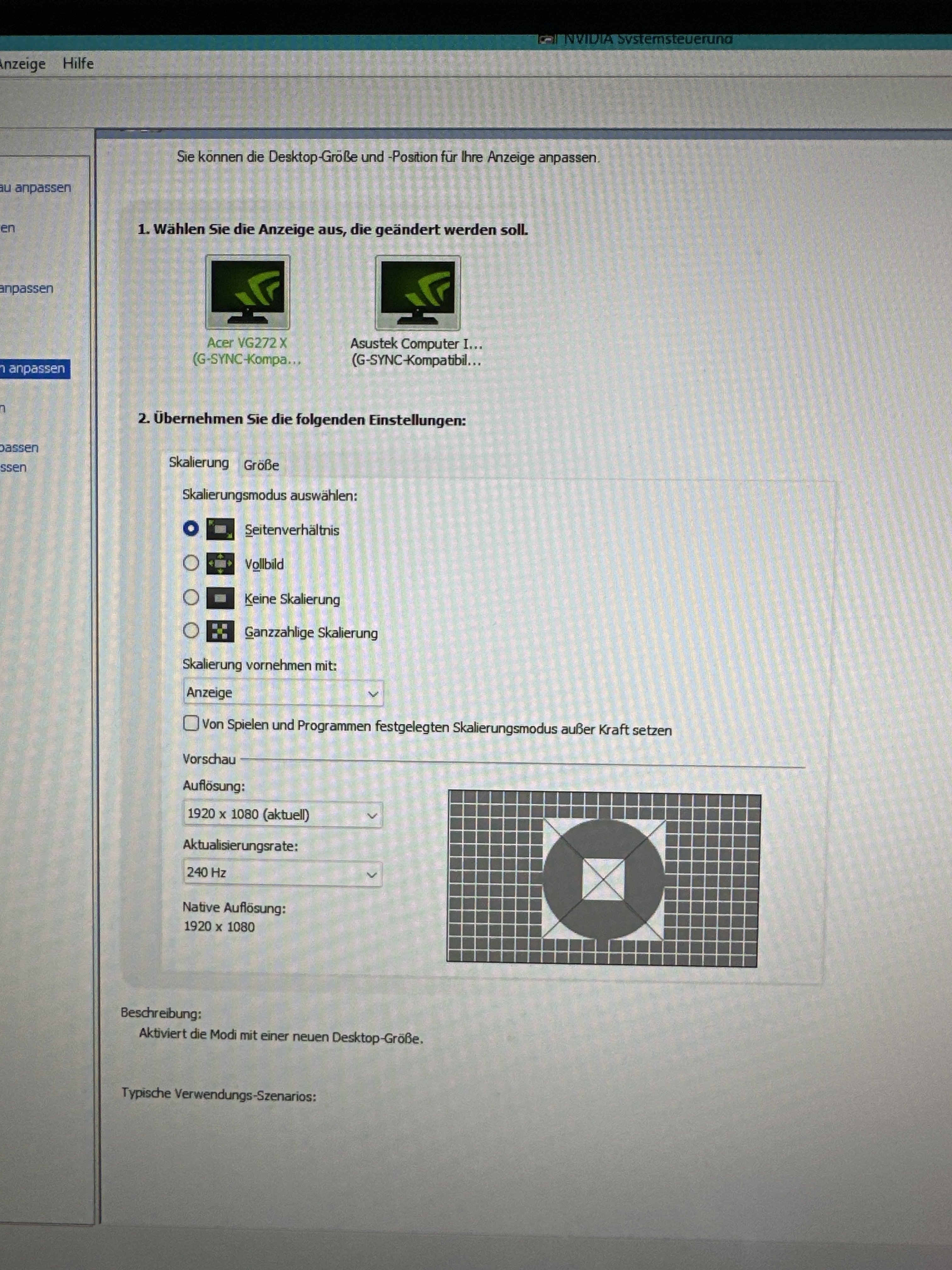Open the Hilfe menu
Screen dimensions: 952x1270
coord(78,63)
